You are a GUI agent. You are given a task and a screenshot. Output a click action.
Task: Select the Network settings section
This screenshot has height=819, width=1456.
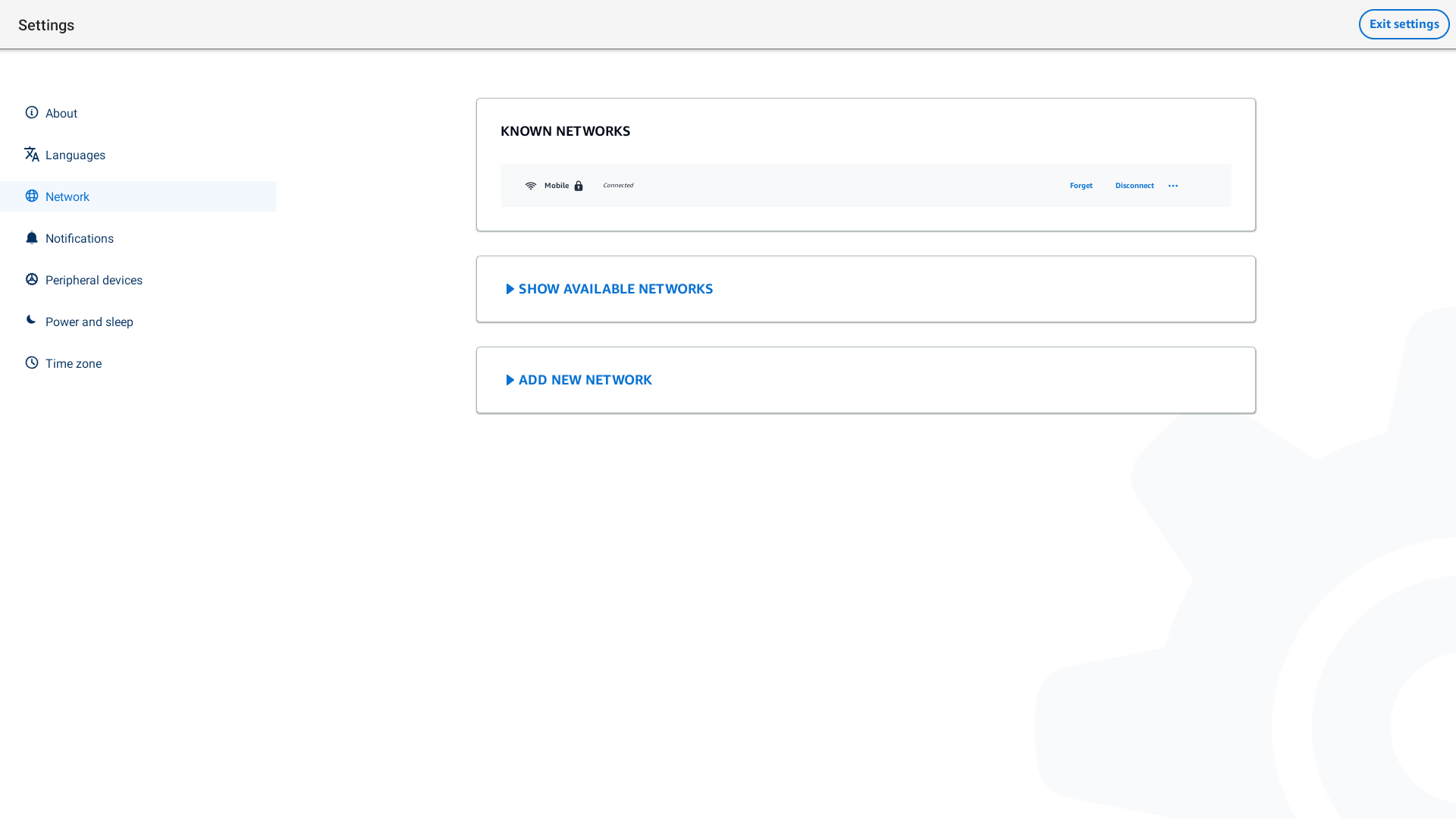(138, 196)
